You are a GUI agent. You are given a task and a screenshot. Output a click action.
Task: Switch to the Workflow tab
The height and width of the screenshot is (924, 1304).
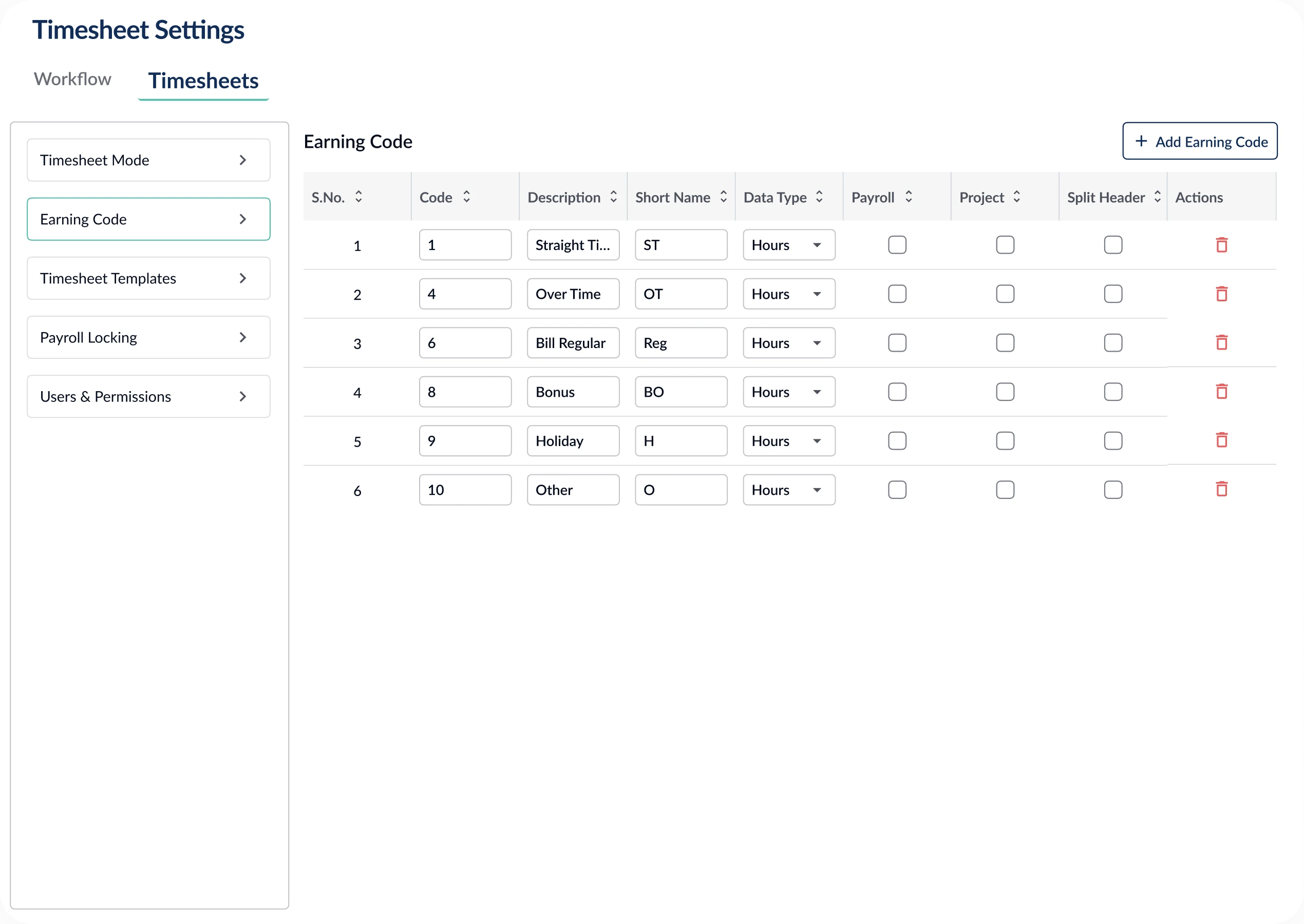72,79
